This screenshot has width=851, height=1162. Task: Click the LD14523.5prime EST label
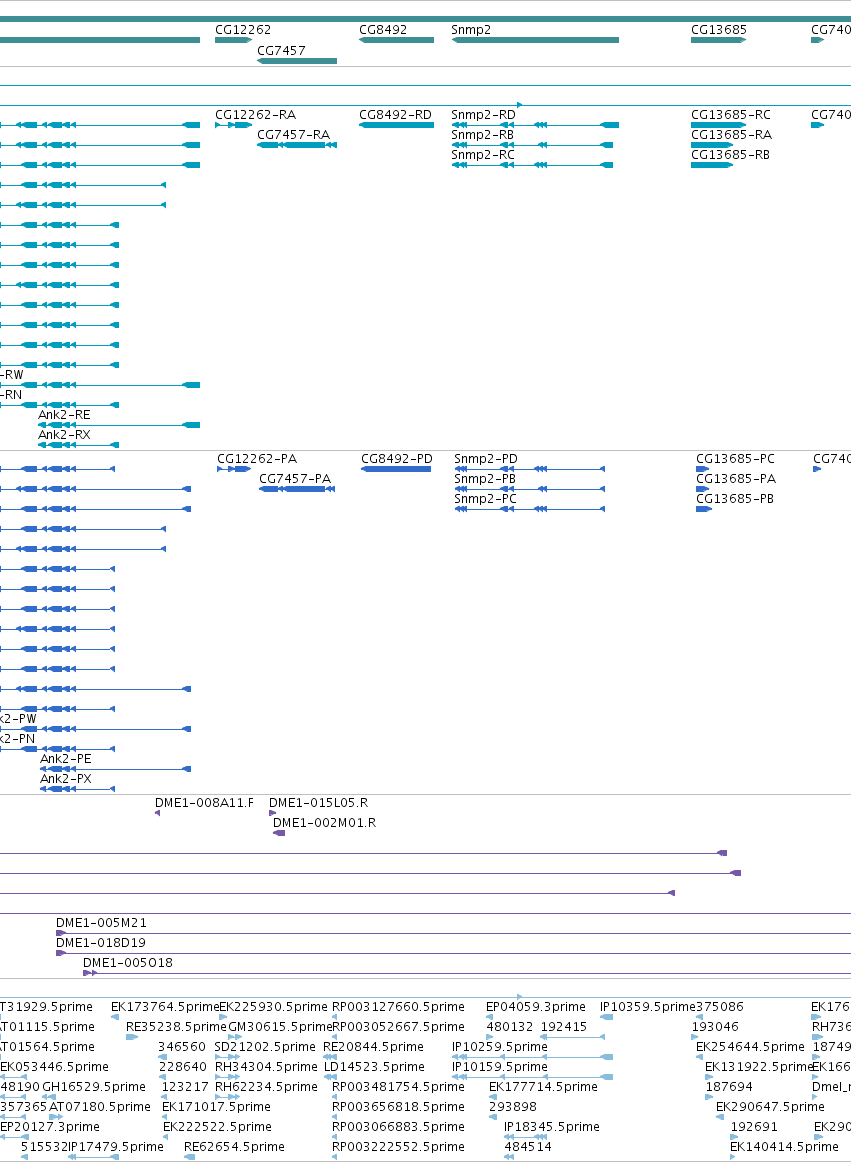[374, 1067]
